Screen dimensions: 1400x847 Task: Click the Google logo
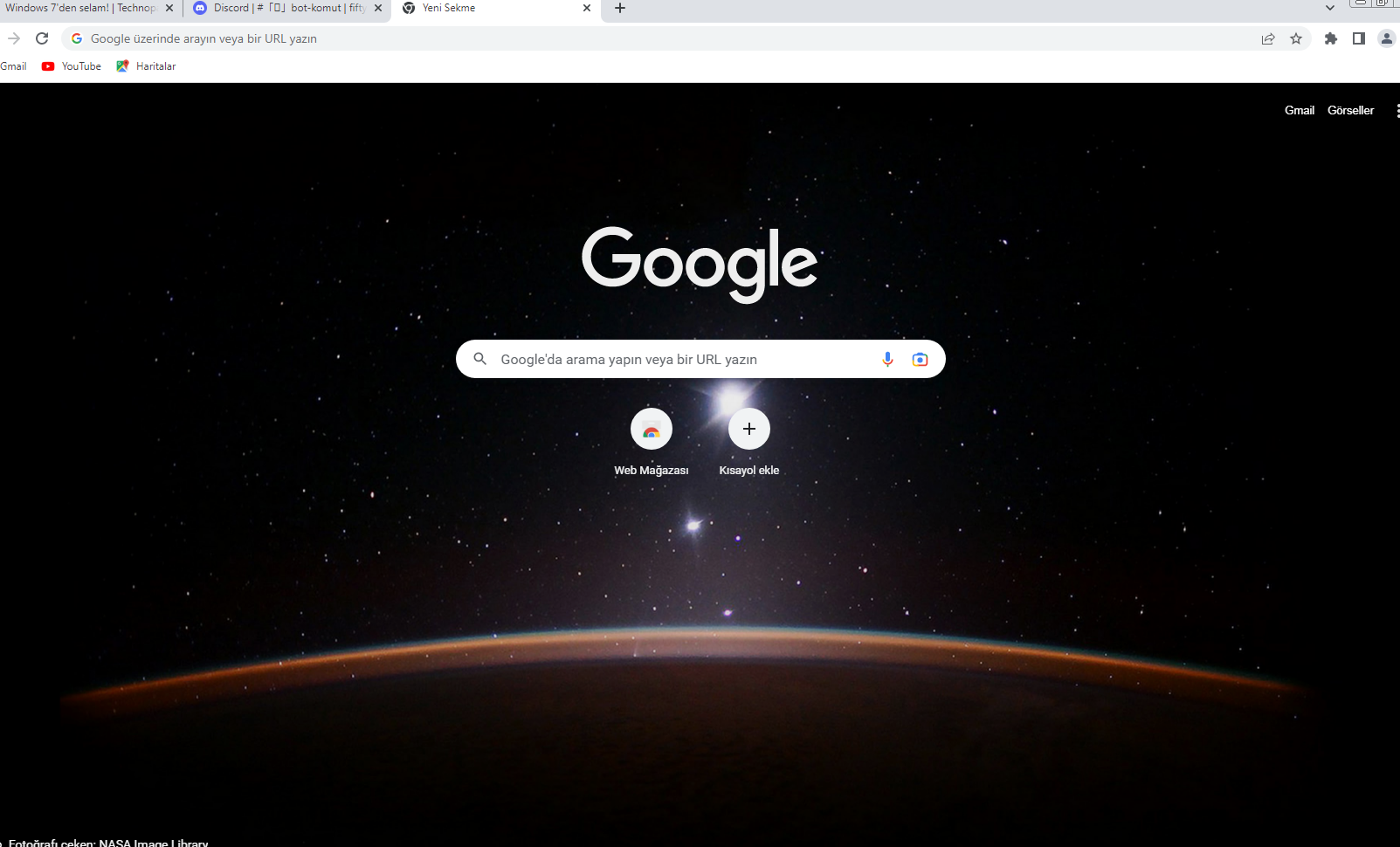click(700, 264)
